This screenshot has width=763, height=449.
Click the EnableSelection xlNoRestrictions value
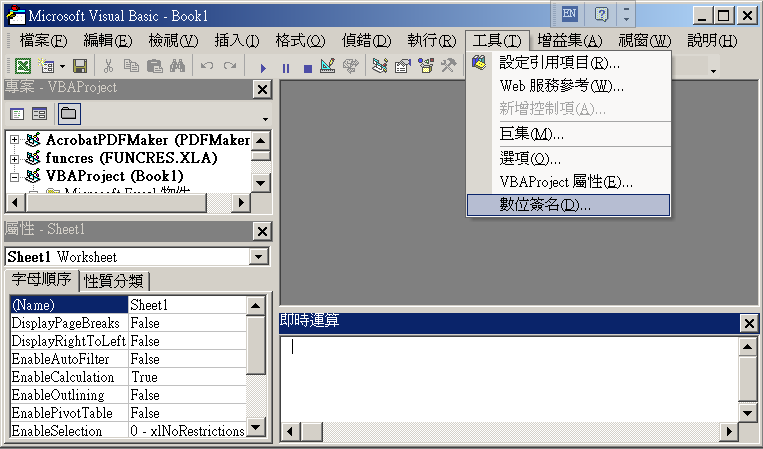[x=187, y=431]
